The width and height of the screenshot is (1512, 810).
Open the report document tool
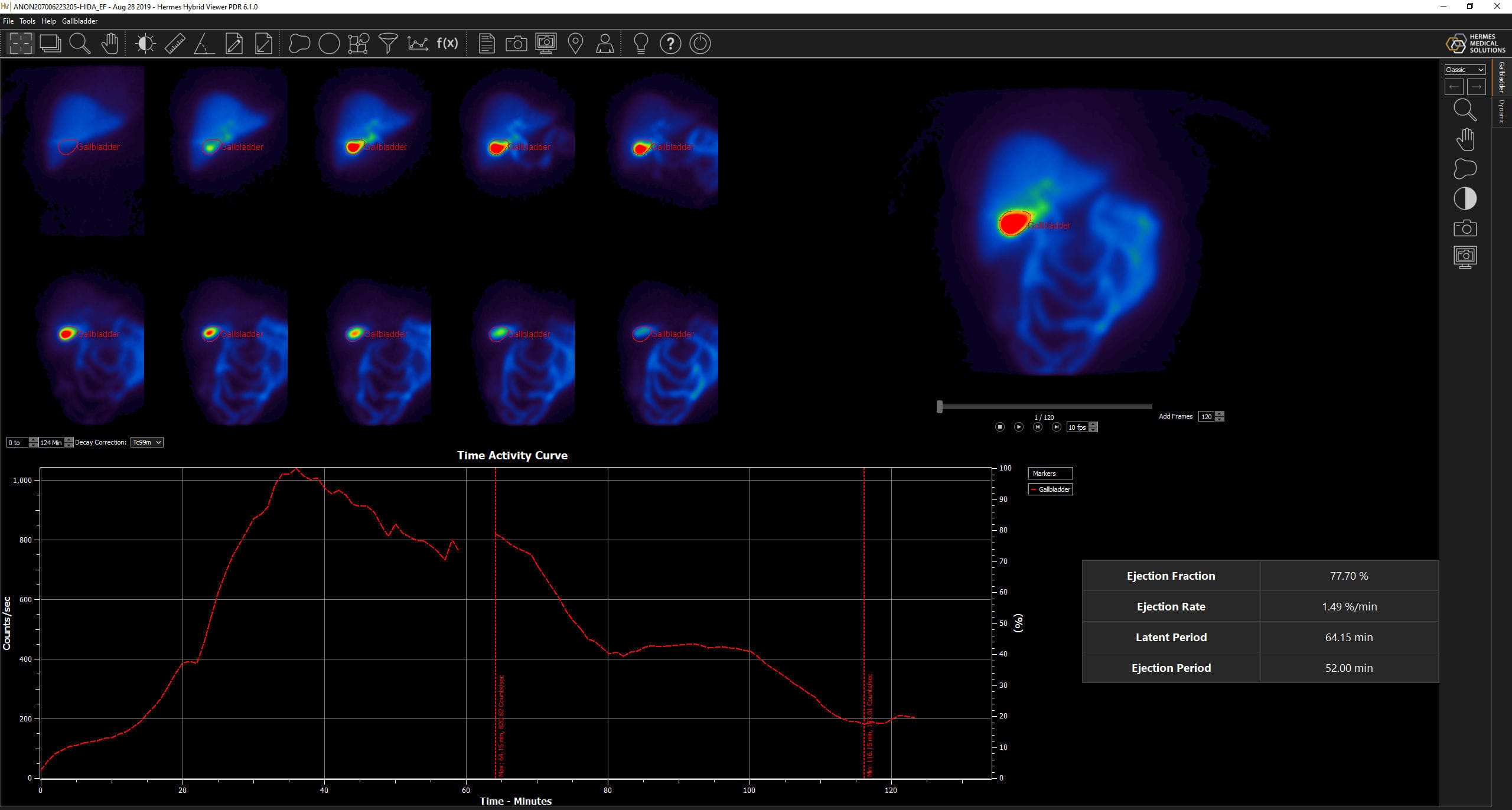click(487, 43)
